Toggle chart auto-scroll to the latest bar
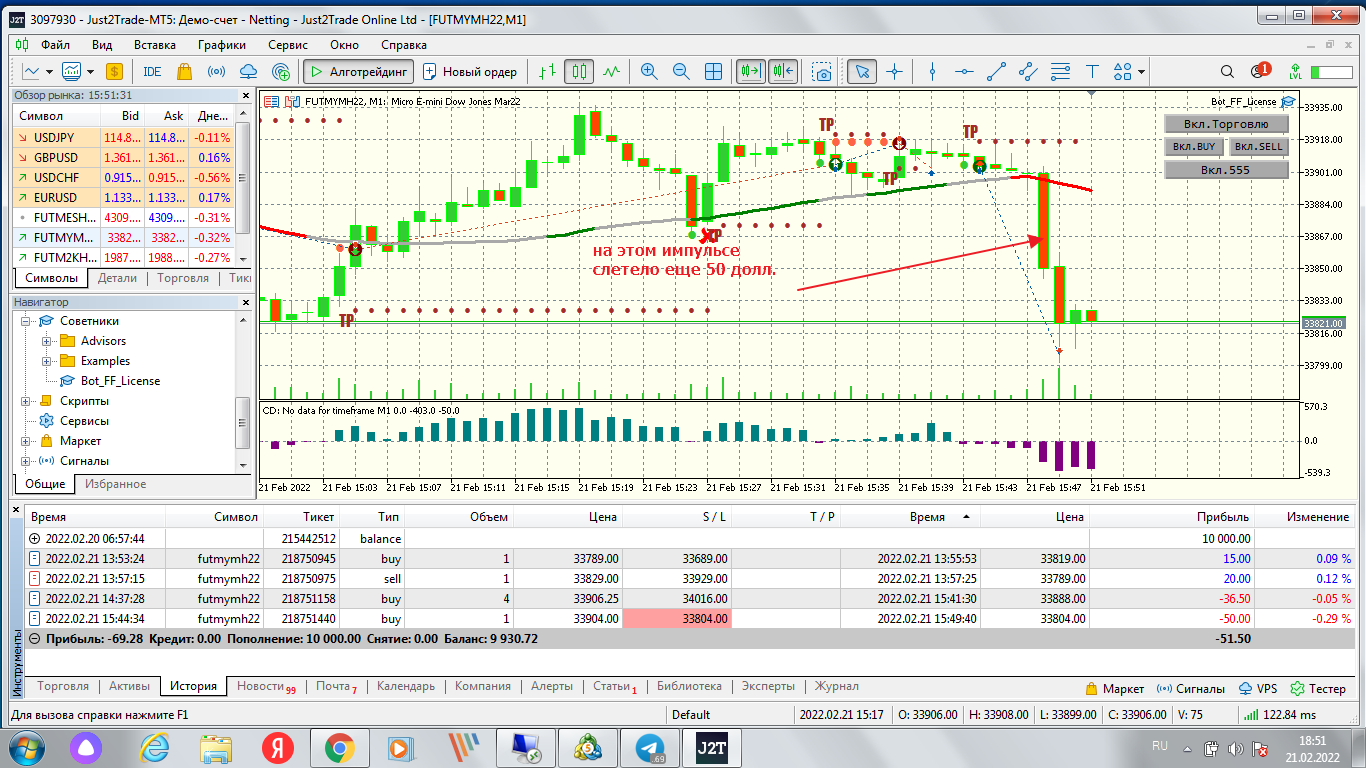 (x=751, y=71)
